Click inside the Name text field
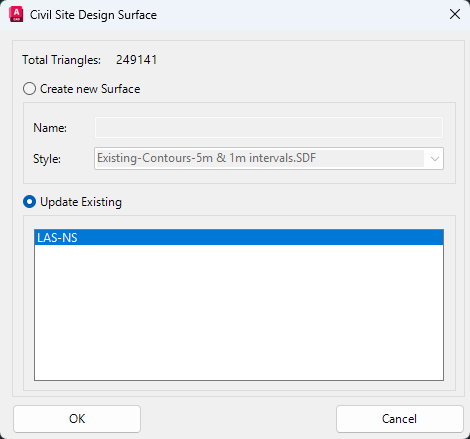 click(269, 127)
